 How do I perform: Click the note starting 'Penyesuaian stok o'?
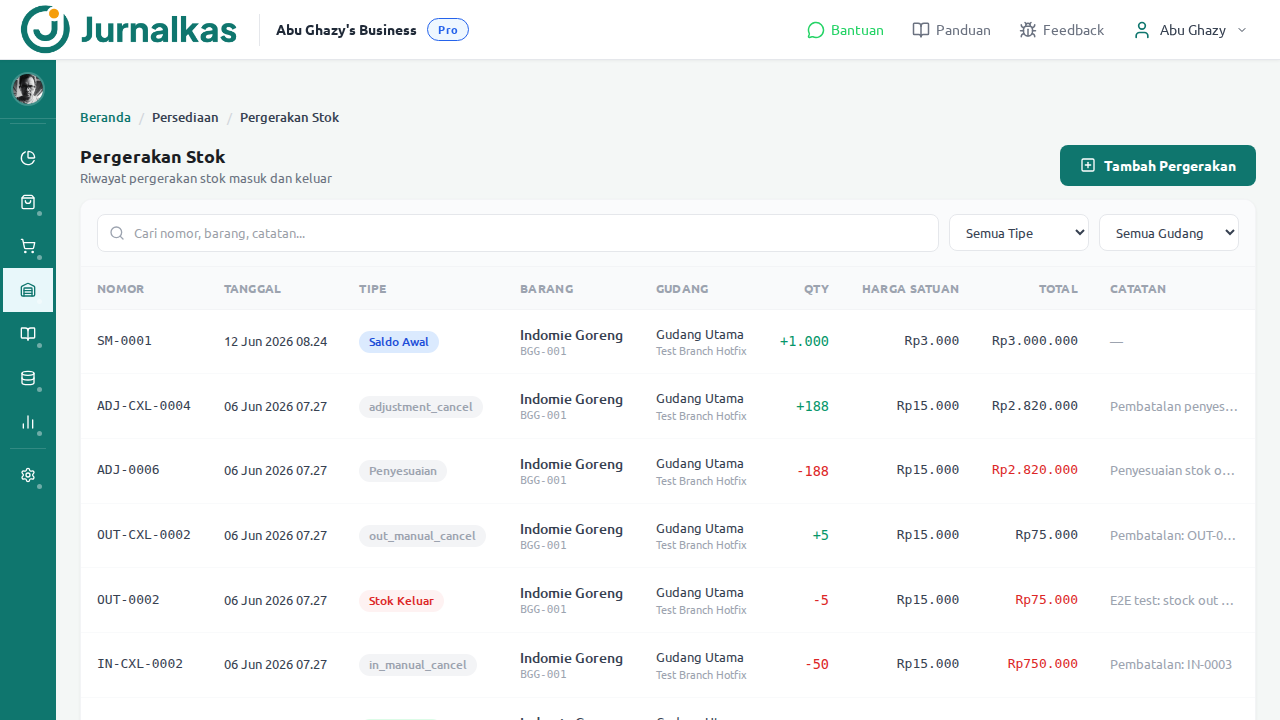(1174, 471)
